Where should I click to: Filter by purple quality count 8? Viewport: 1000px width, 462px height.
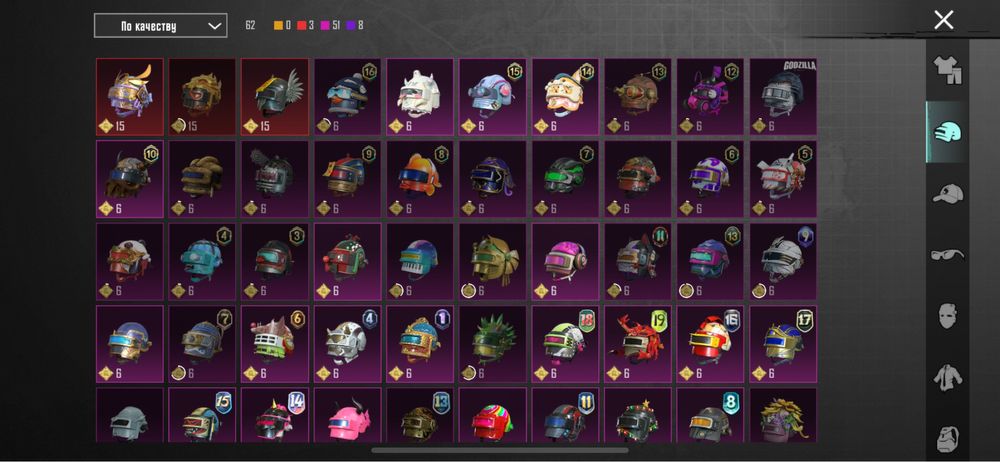coord(355,26)
